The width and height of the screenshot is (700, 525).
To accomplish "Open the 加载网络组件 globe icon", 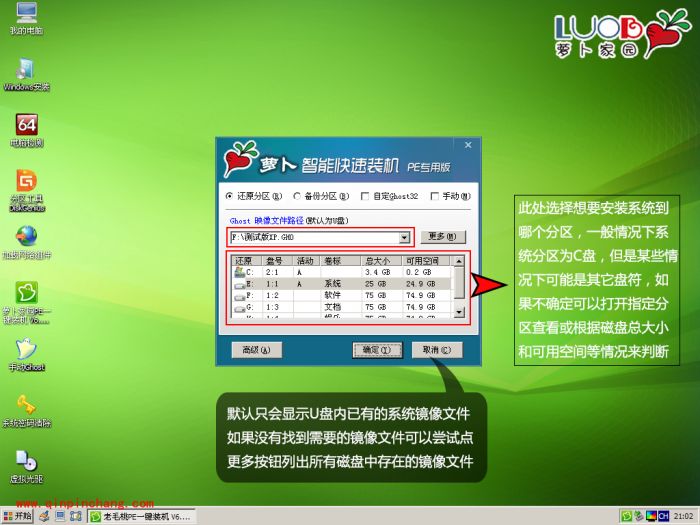I will pos(26,242).
